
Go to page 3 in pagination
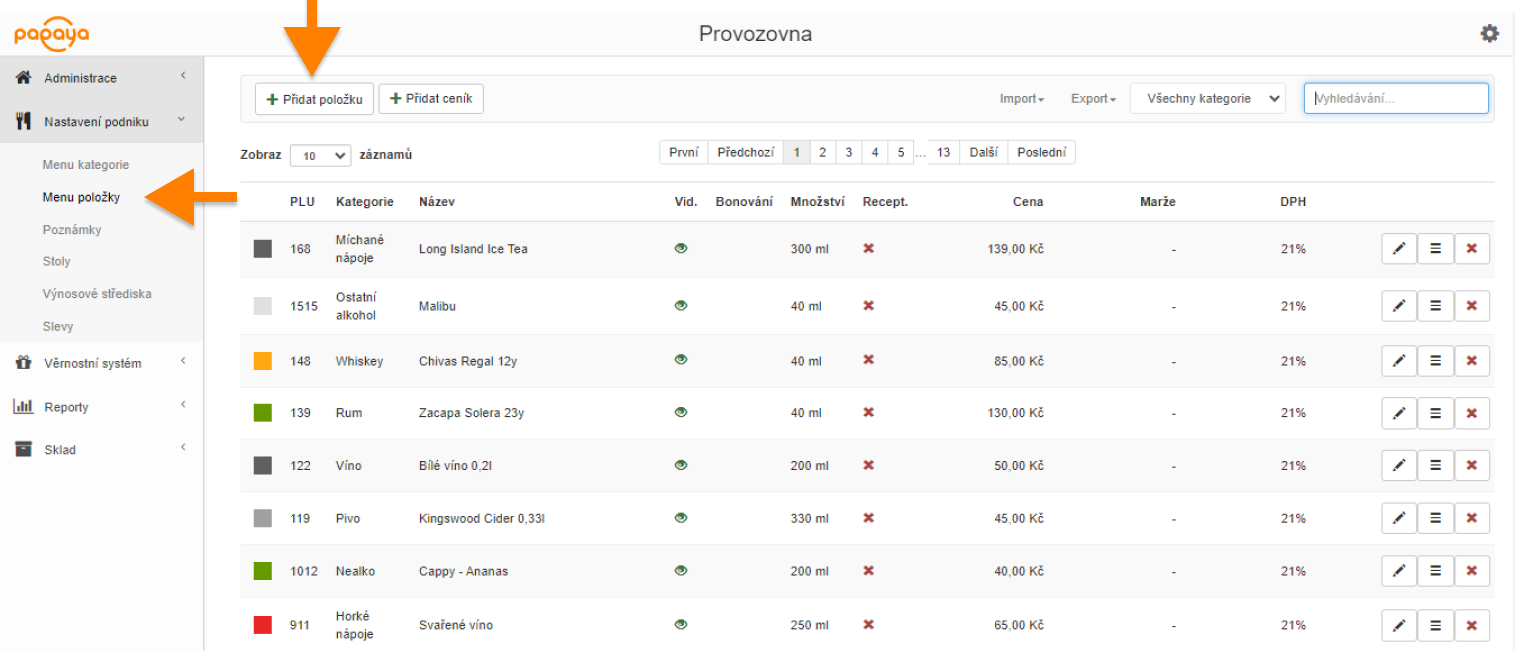tap(848, 153)
